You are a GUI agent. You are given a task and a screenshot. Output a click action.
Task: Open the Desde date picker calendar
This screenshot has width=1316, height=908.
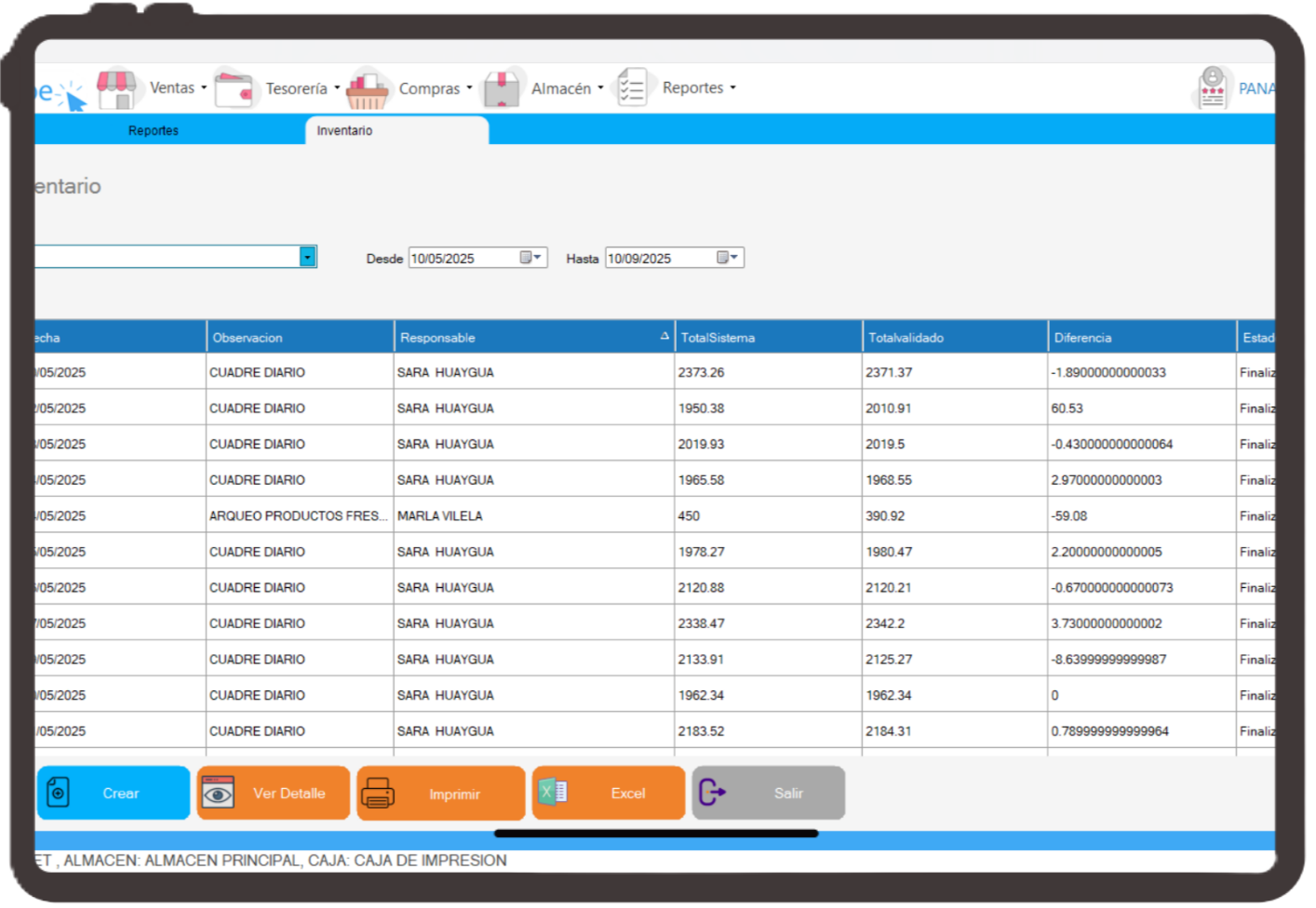530,258
